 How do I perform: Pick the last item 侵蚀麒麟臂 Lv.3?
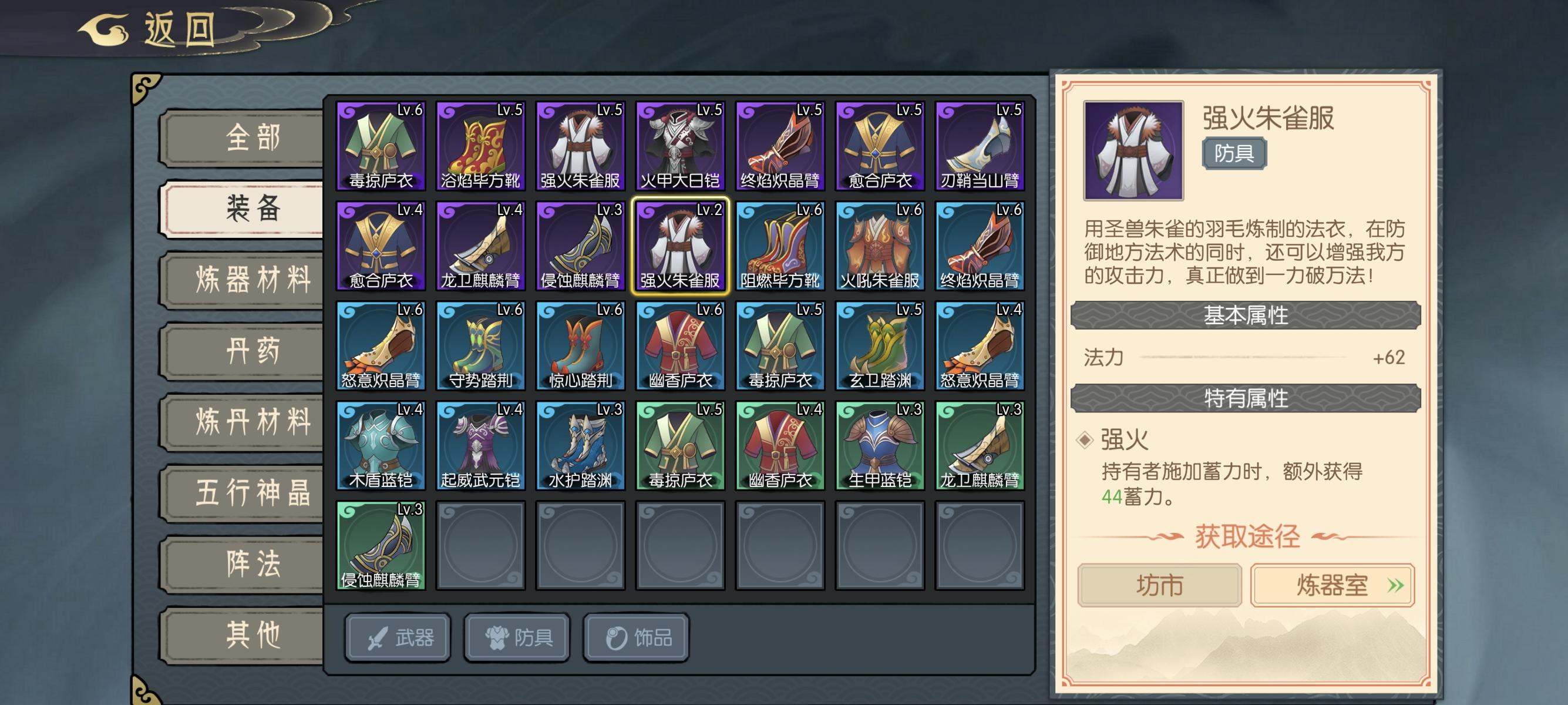coord(381,545)
